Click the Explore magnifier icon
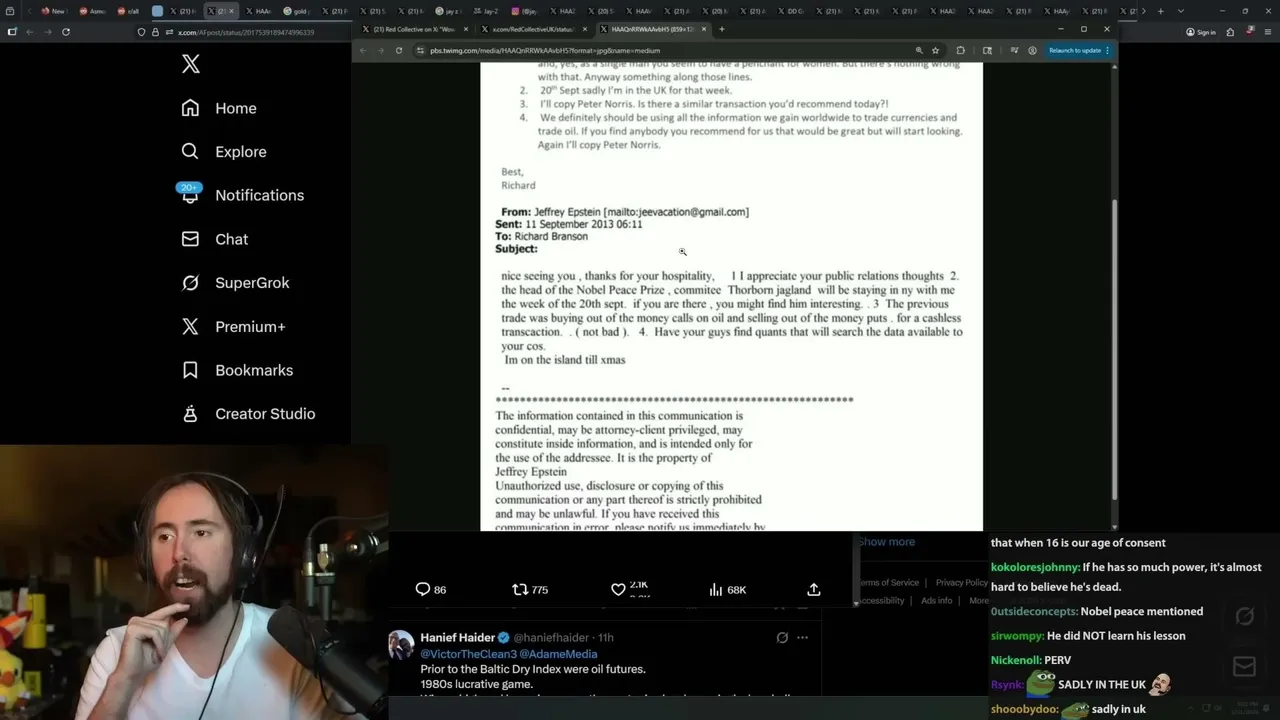The height and width of the screenshot is (720, 1280). coord(190,151)
